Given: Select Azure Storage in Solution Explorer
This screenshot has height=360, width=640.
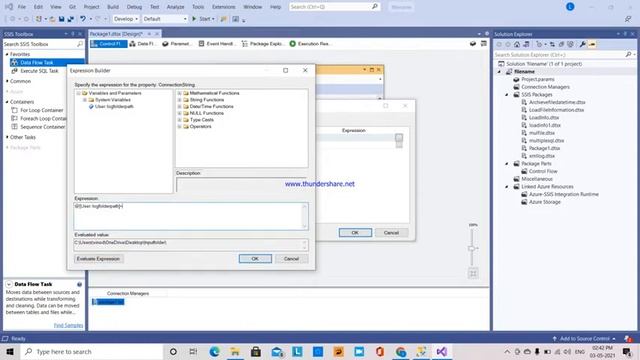Looking at the screenshot, I should click(x=544, y=202).
